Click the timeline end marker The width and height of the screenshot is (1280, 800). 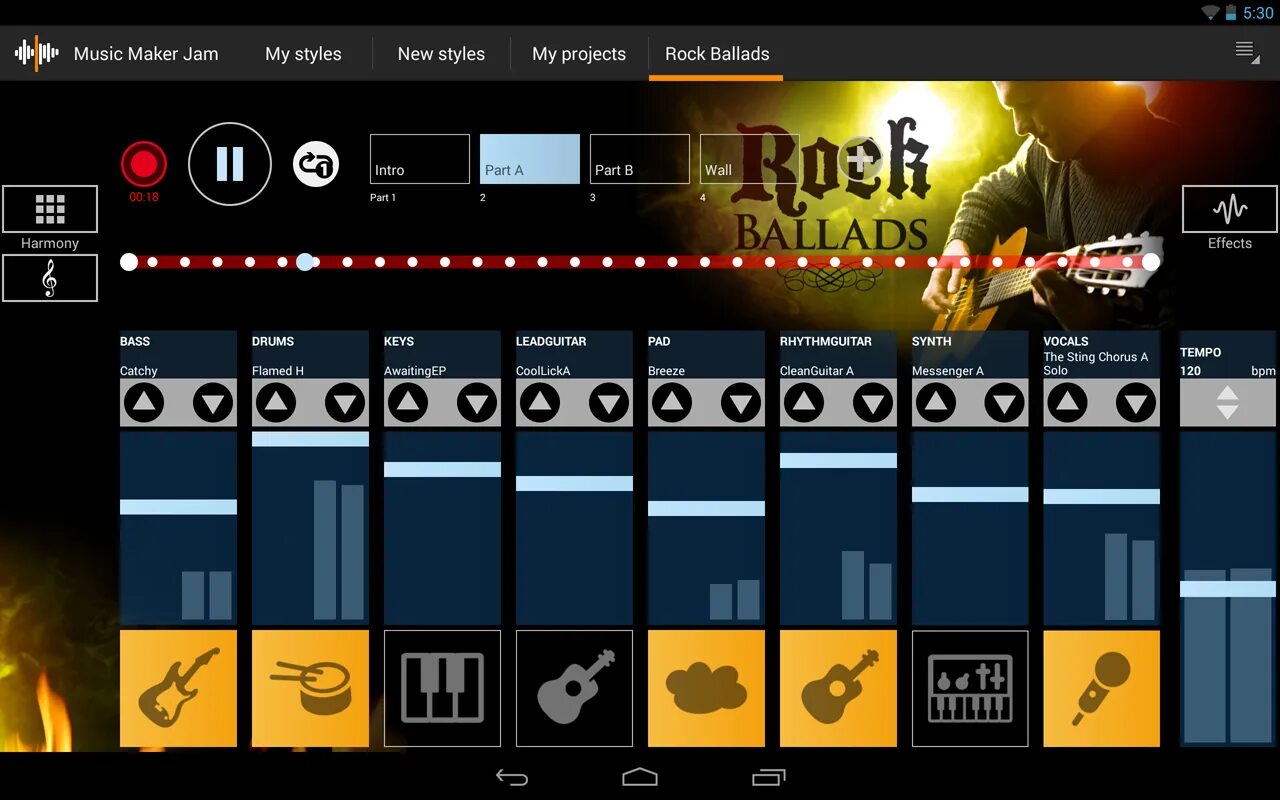[1151, 262]
